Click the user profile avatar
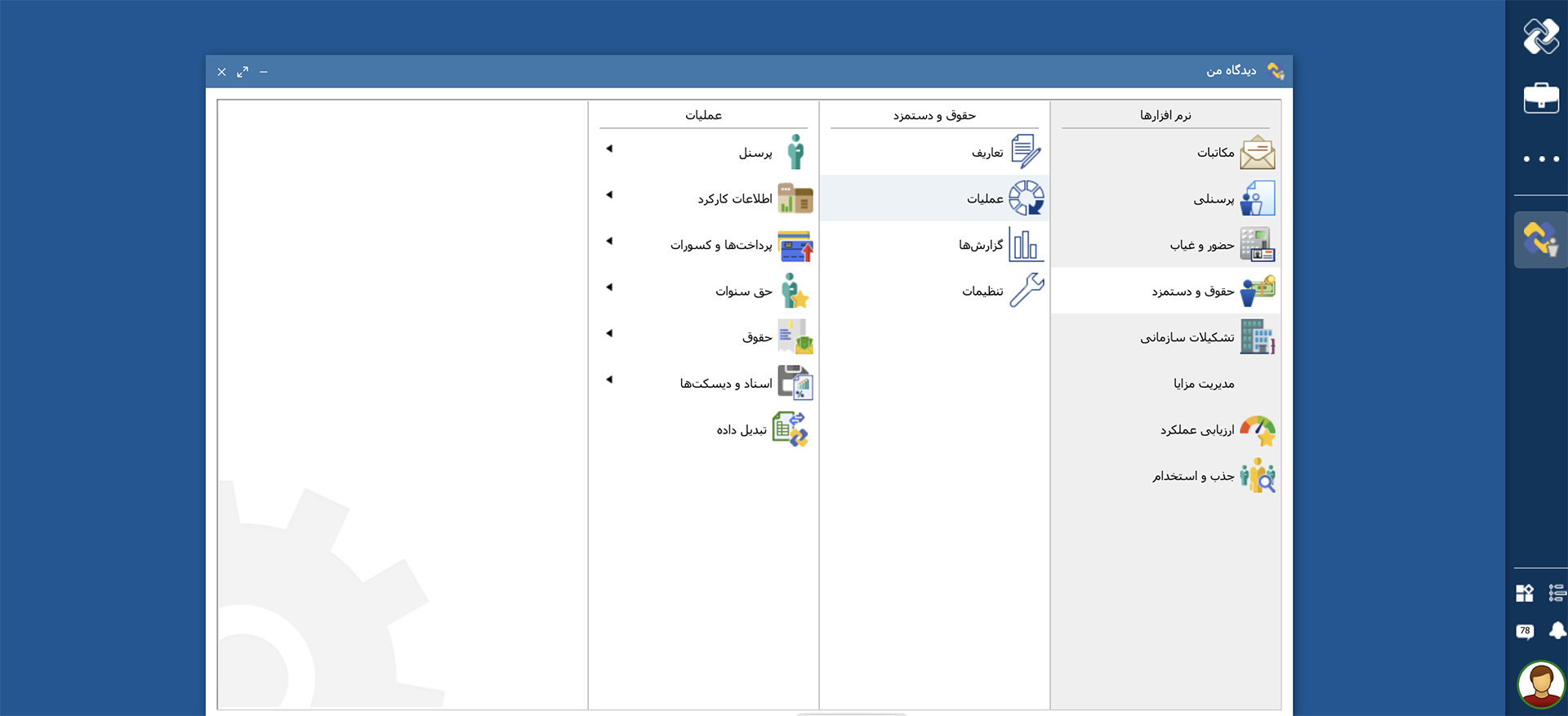The height and width of the screenshot is (716, 1568). (1540, 684)
